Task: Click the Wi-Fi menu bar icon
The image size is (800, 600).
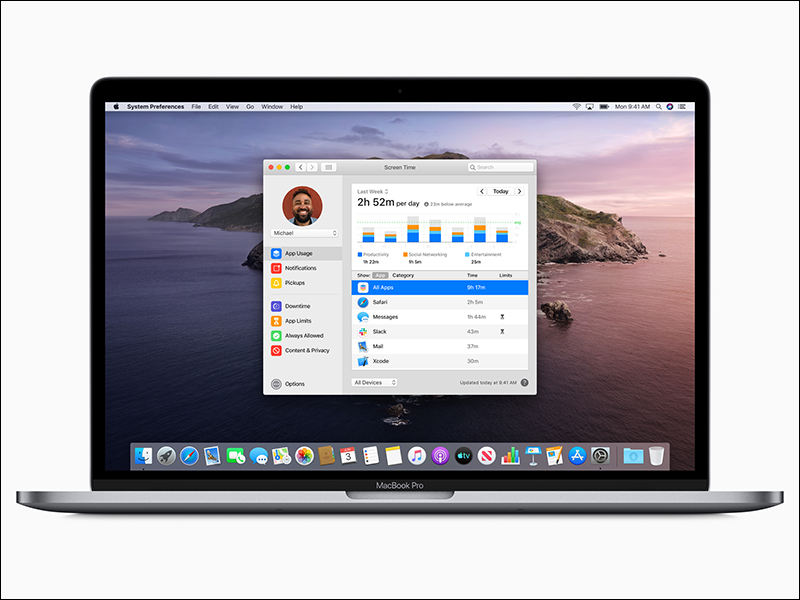Action: click(x=577, y=107)
